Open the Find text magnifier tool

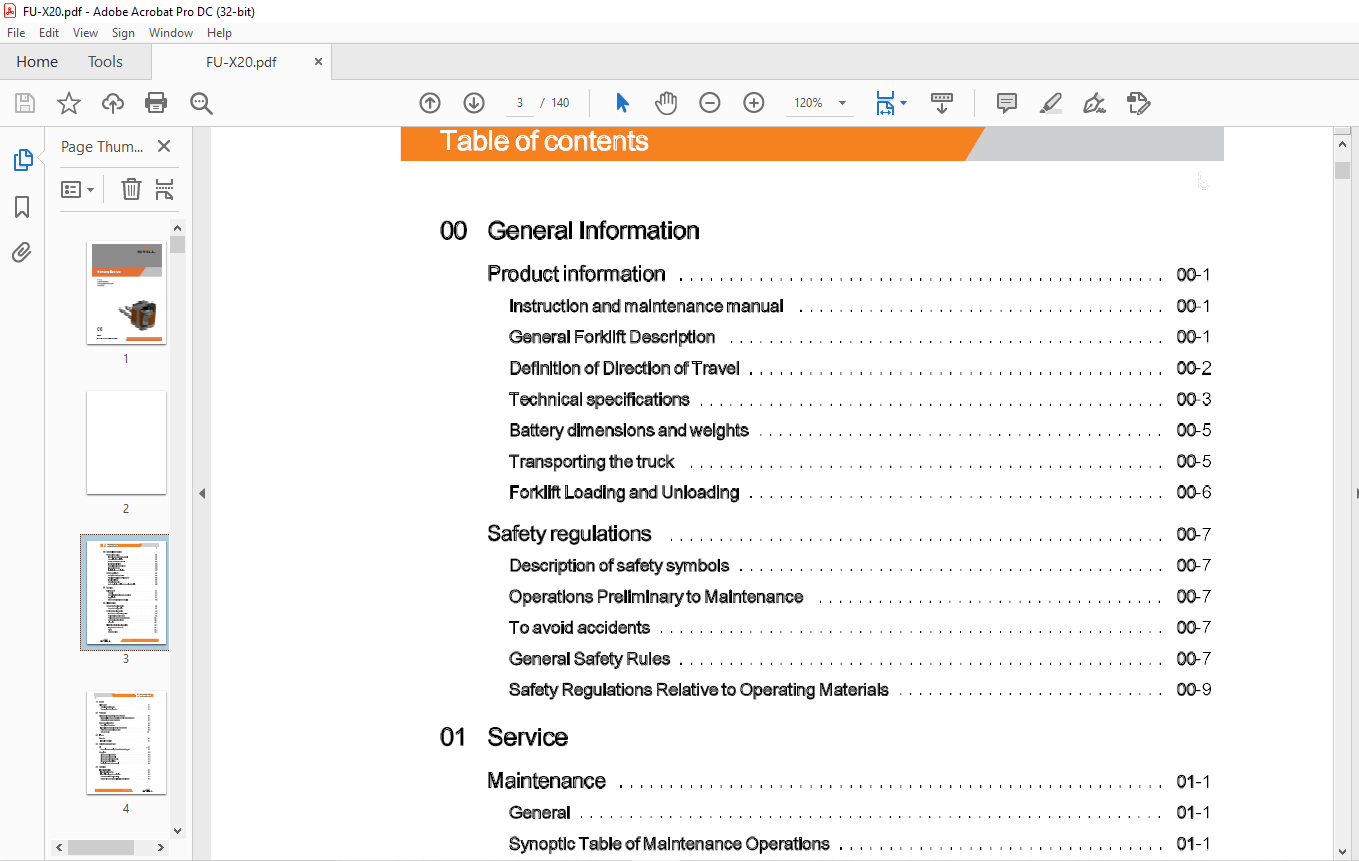(201, 103)
